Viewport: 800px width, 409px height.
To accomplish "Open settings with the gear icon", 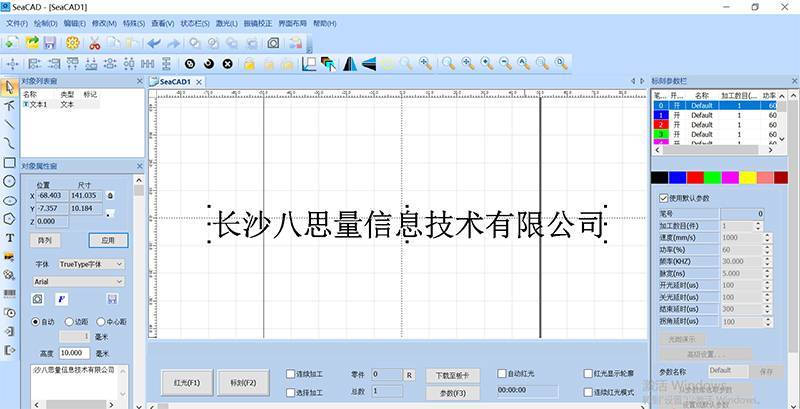I will (72, 43).
